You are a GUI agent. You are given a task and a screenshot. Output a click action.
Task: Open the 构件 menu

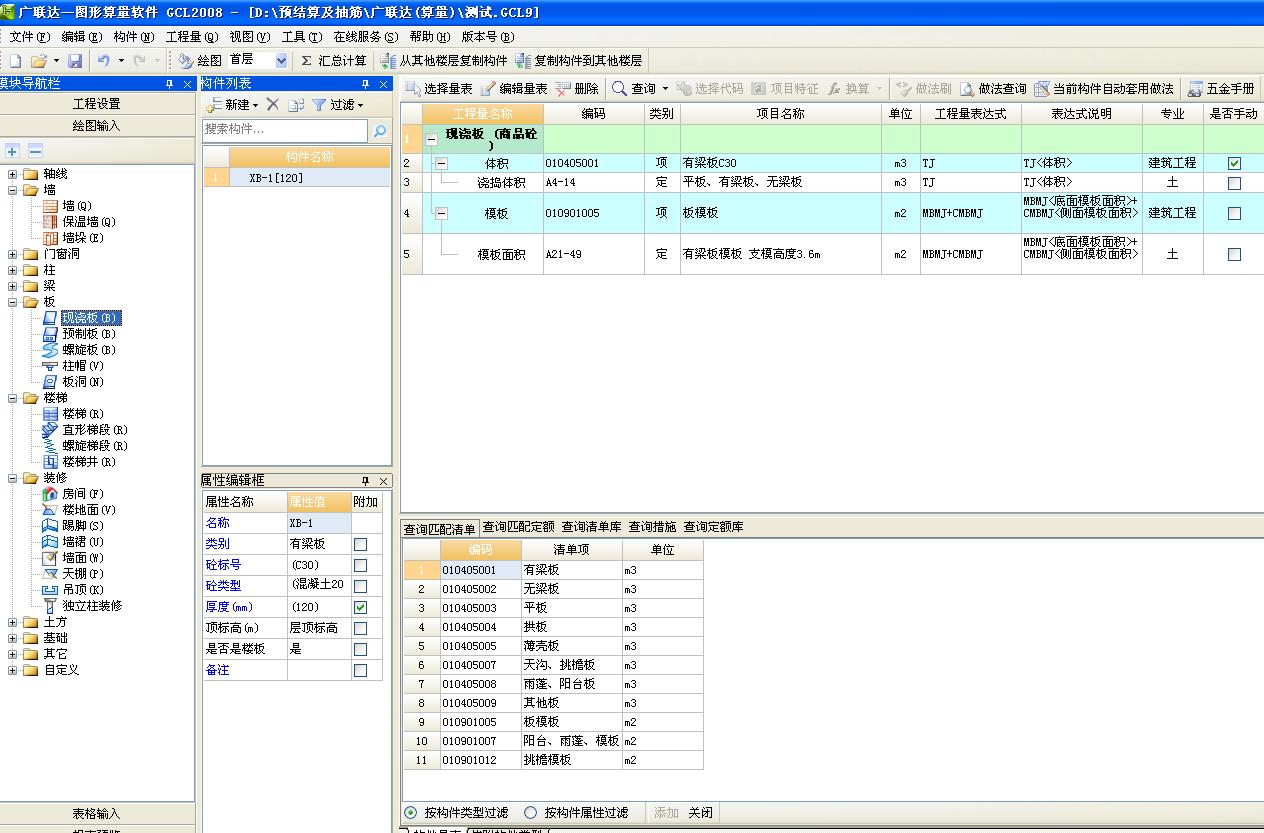coord(133,37)
